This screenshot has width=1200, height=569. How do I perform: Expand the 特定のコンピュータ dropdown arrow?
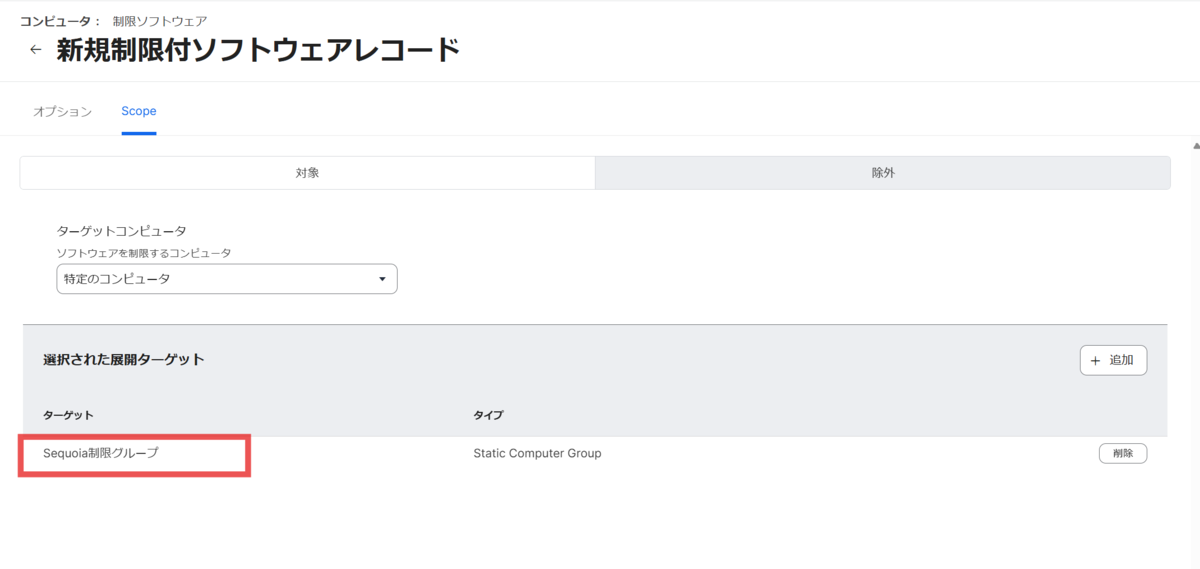(x=382, y=279)
